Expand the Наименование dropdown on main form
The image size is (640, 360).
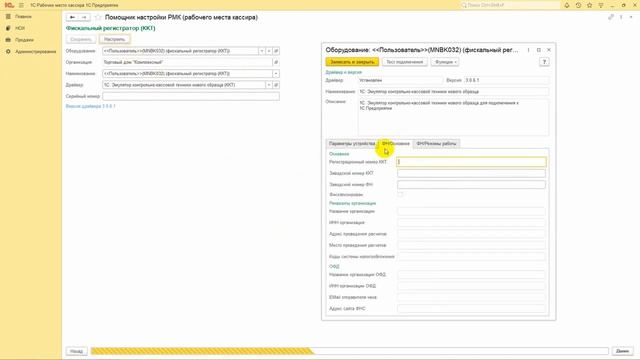point(276,74)
